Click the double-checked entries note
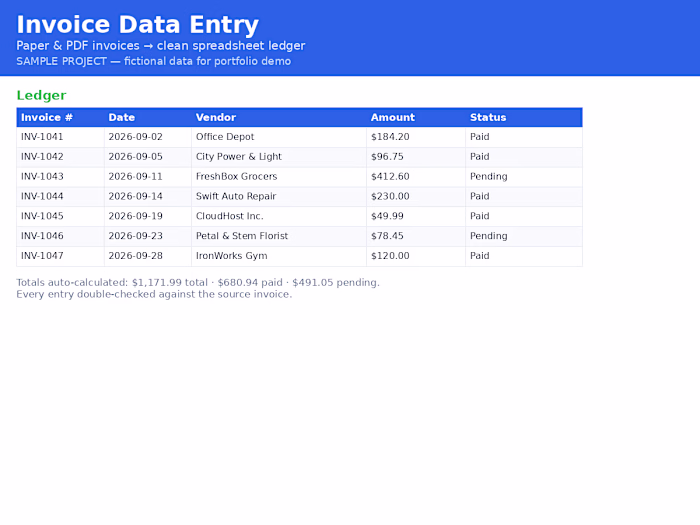The width and height of the screenshot is (700, 525). [154, 295]
